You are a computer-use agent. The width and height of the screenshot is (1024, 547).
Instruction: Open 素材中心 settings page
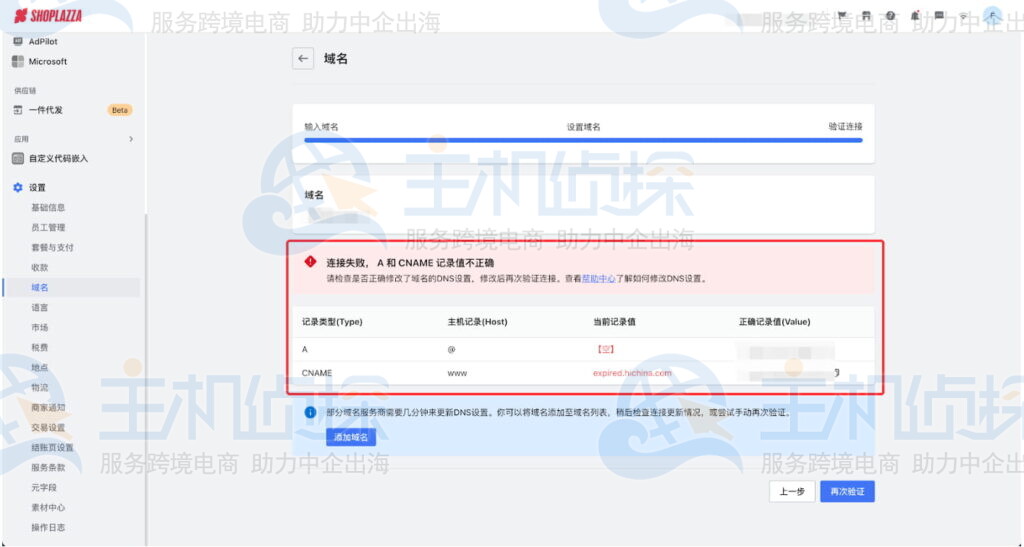click(x=48, y=507)
